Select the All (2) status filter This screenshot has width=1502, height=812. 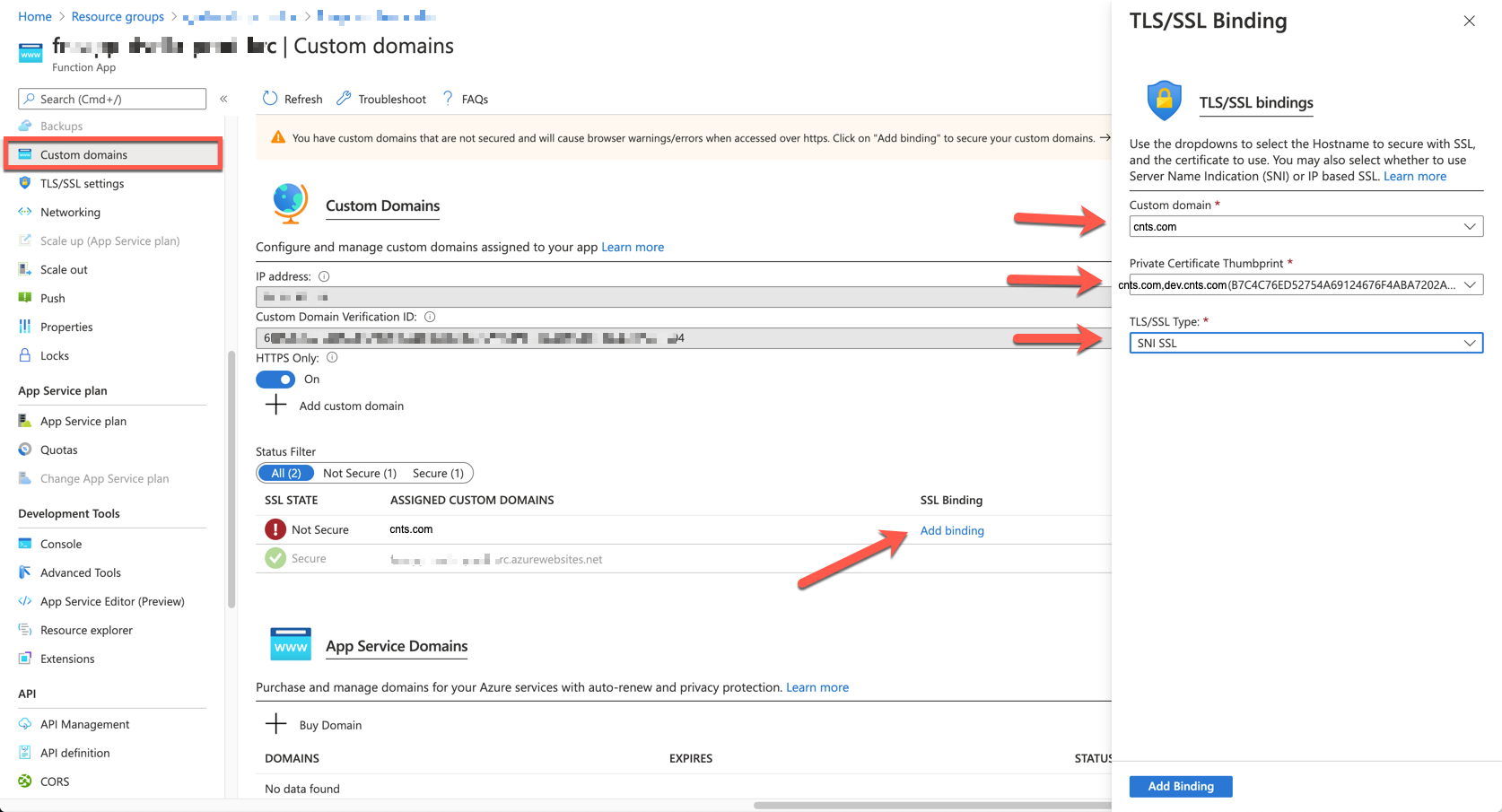[x=286, y=473]
